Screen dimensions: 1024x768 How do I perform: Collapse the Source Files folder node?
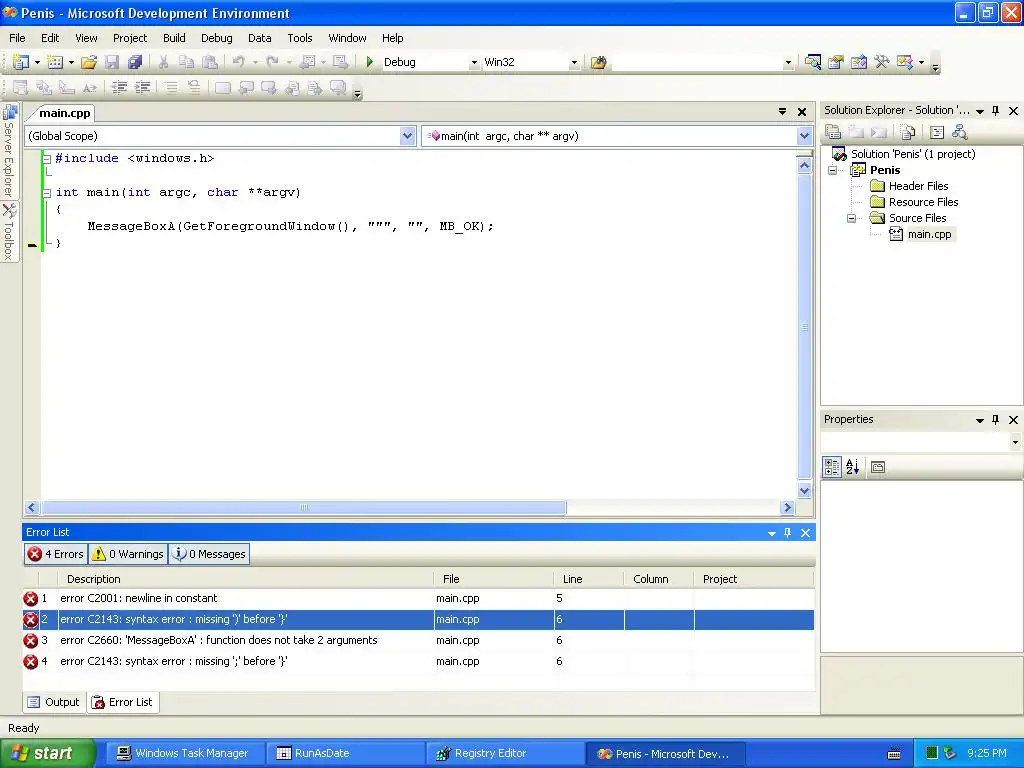[x=852, y=218]
